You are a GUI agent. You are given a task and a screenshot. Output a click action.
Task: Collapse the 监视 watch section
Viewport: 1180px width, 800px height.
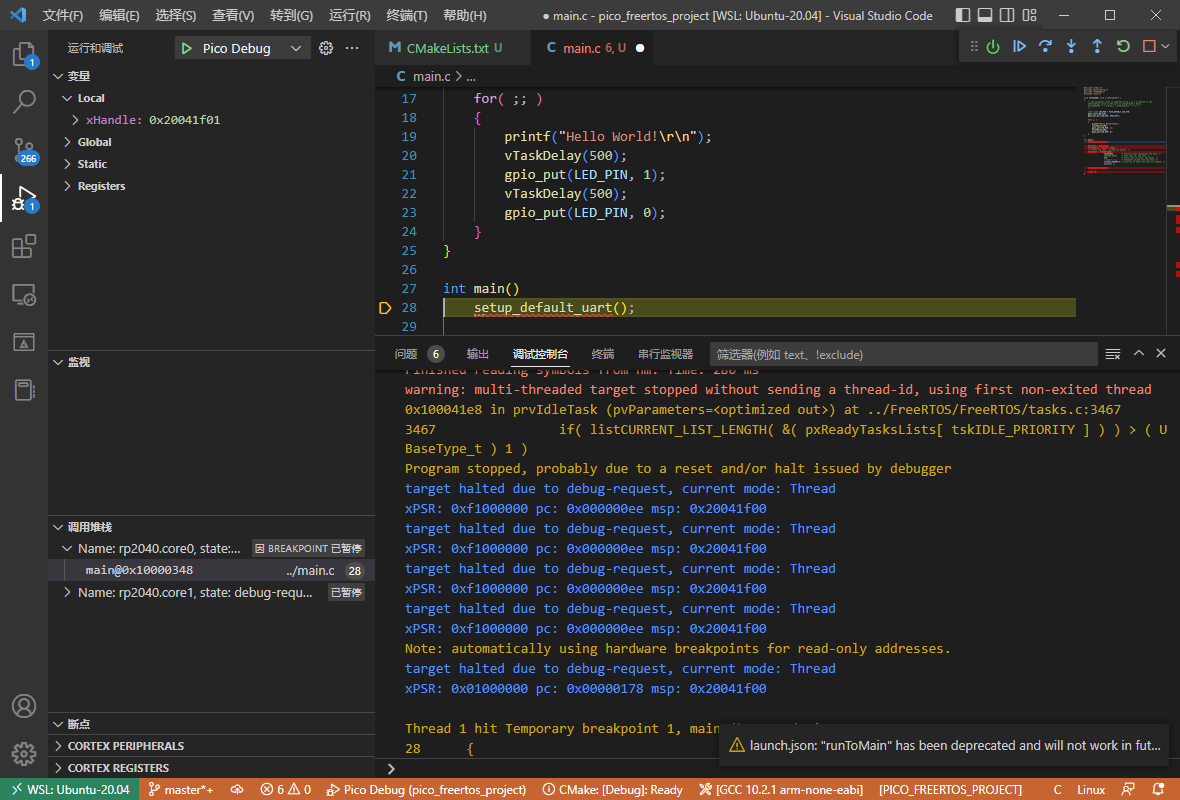coord(59,362)
